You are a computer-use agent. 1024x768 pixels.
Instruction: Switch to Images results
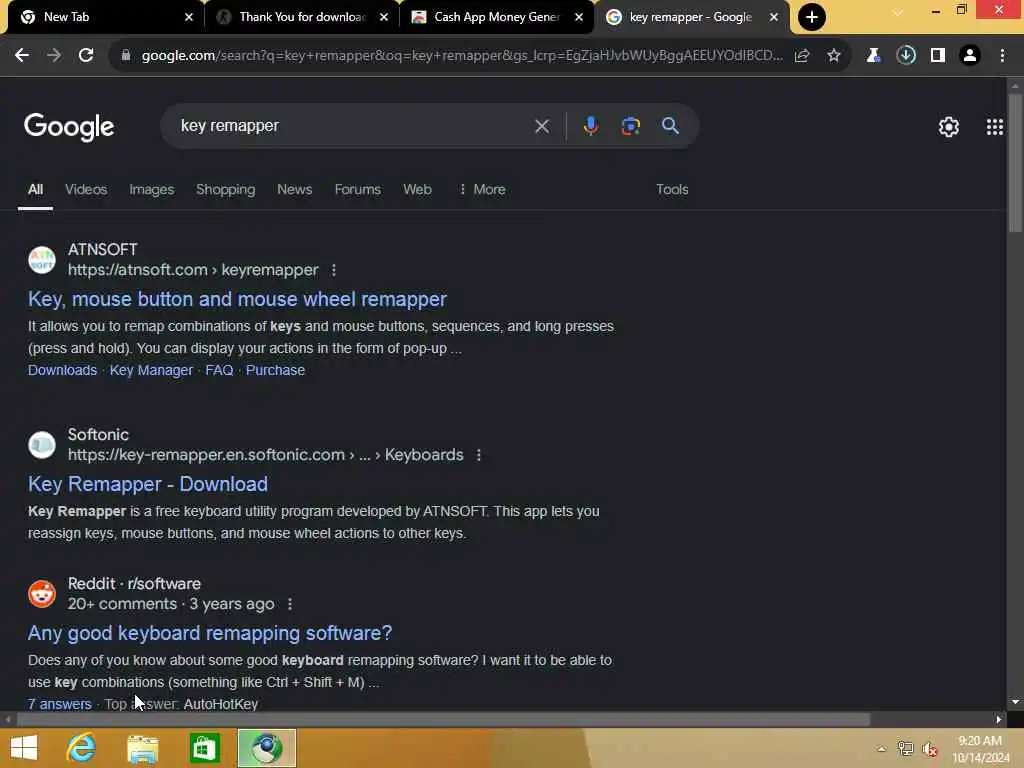click(152, 189)
